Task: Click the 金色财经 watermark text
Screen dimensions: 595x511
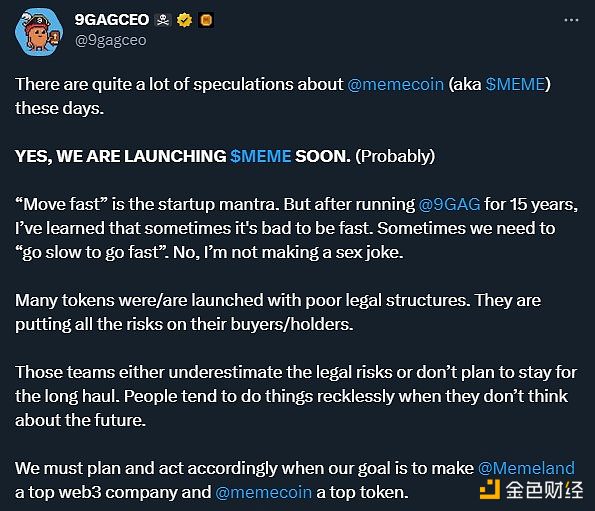Action: 544,490
